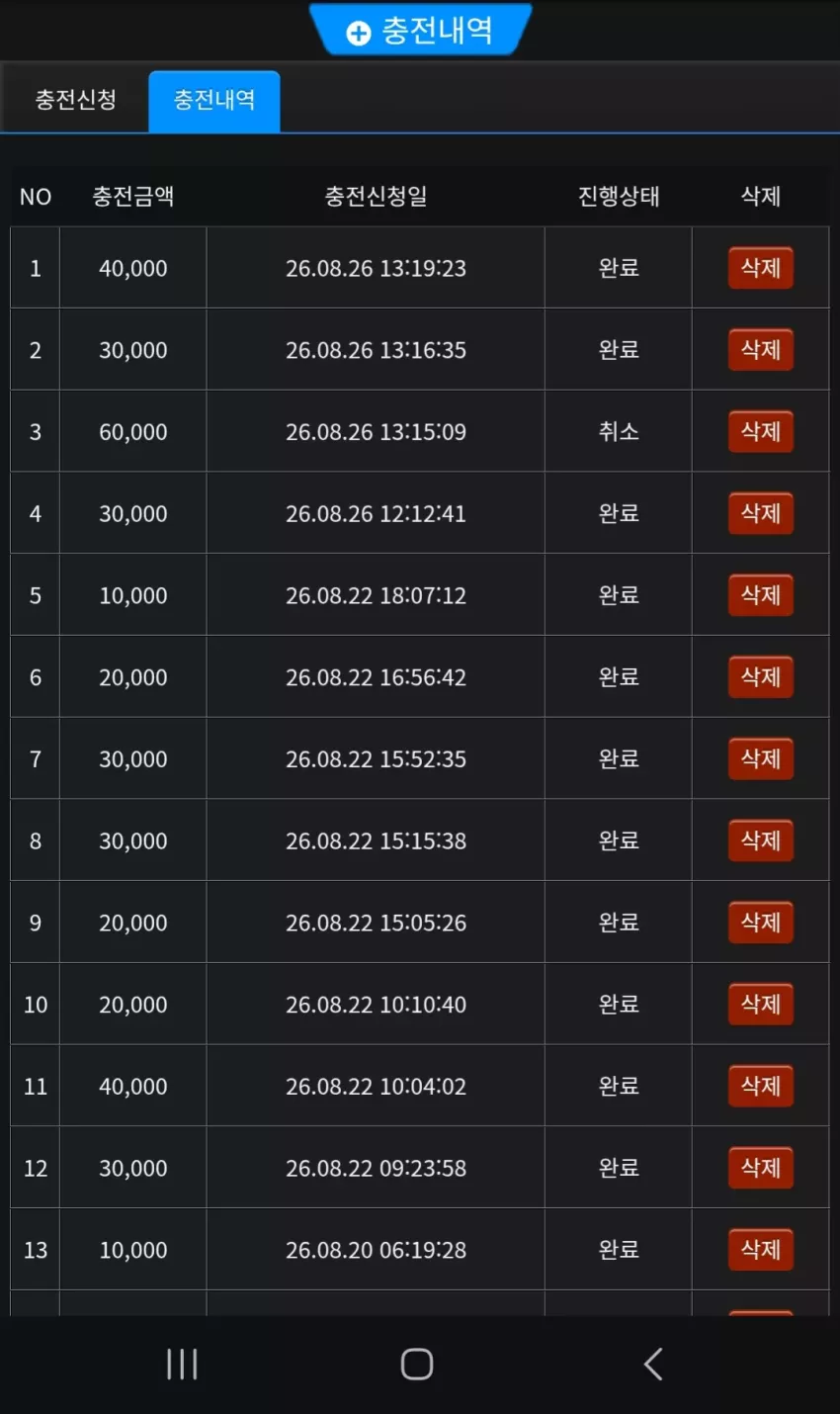Delete row 7 dated 15:52:35

(x=761, y=758)
